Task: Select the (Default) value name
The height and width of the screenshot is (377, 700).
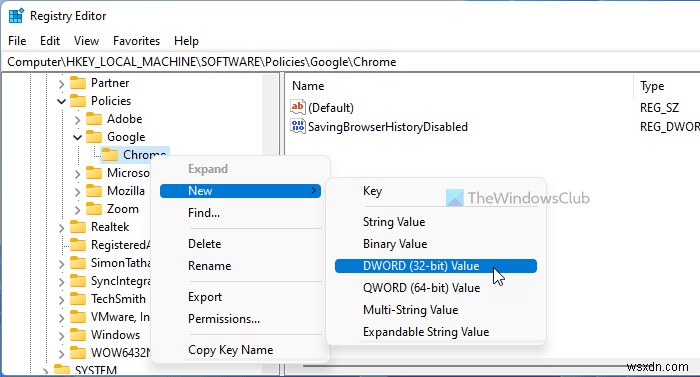Action: [x=331, y=108]
